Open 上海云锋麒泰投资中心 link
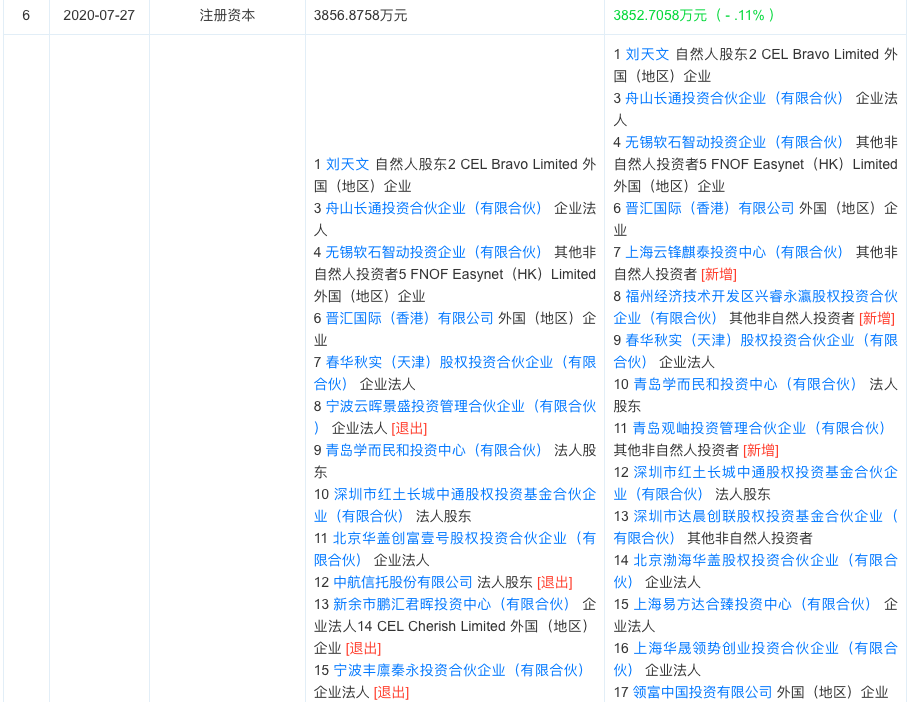The height and width of the screenshot is (702, 908). (x=734, y=253)
